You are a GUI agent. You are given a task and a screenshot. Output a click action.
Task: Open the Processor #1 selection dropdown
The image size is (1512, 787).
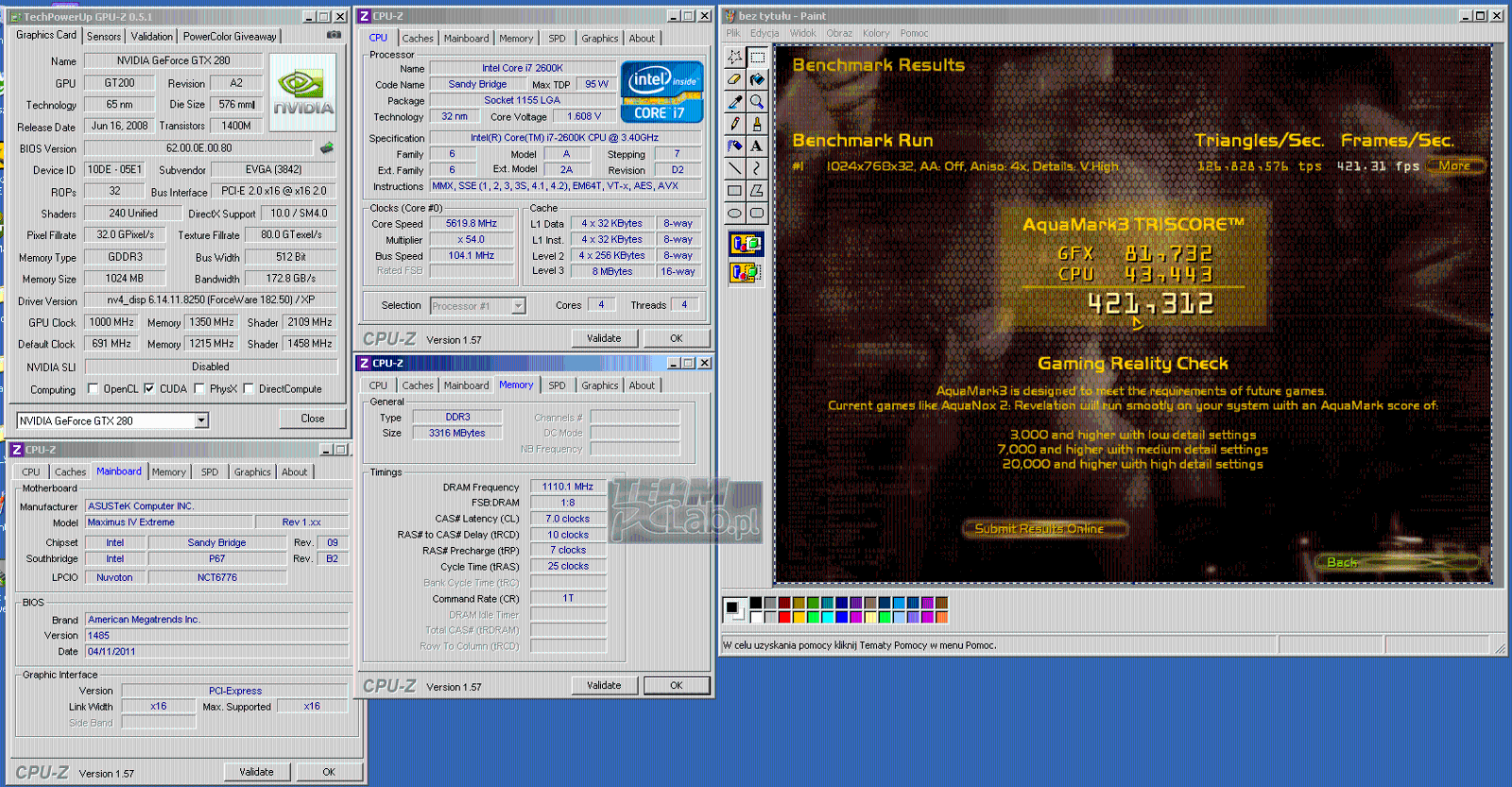pos(518,306)
